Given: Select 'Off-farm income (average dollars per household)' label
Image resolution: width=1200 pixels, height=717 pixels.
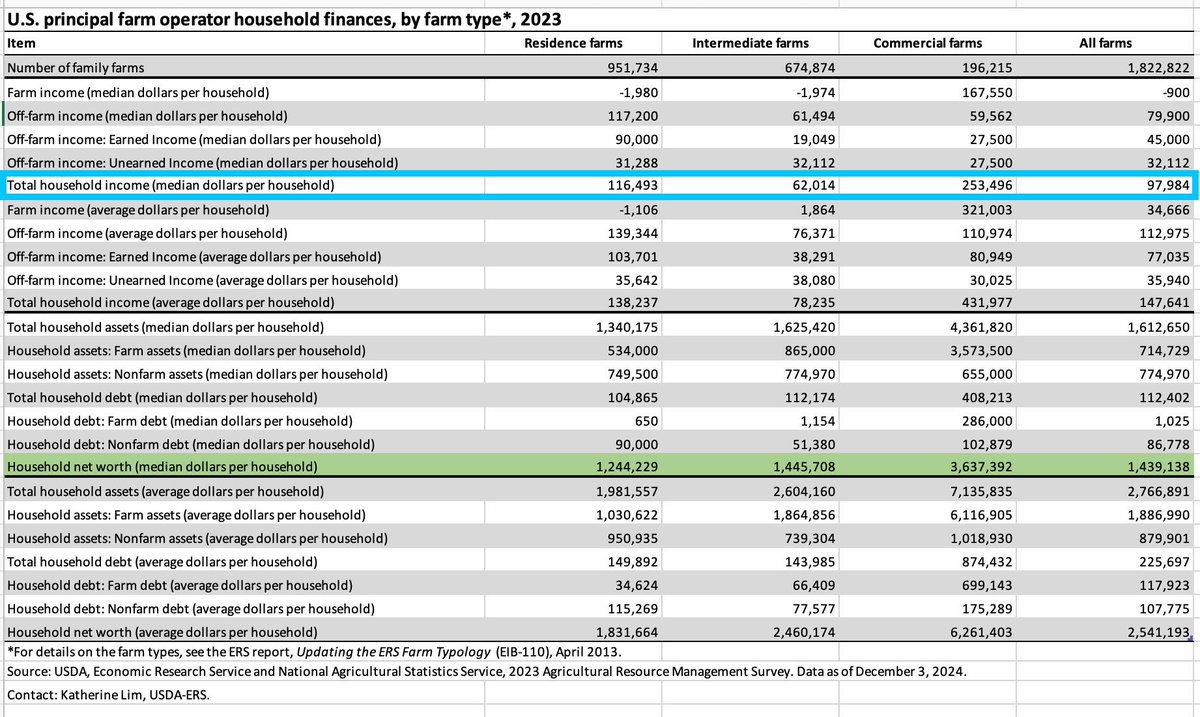Looking at the screenshot, I should click(x=149, y=233).
